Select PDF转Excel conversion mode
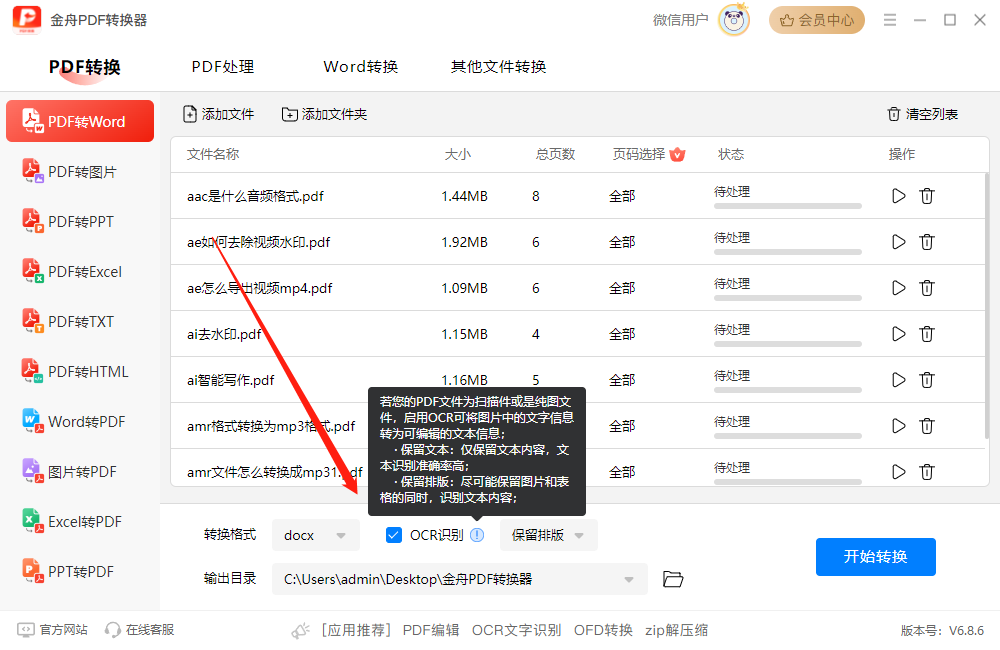Image resolution: width=1000 pixels, height=650 pixels. click(x=79, y=271)
